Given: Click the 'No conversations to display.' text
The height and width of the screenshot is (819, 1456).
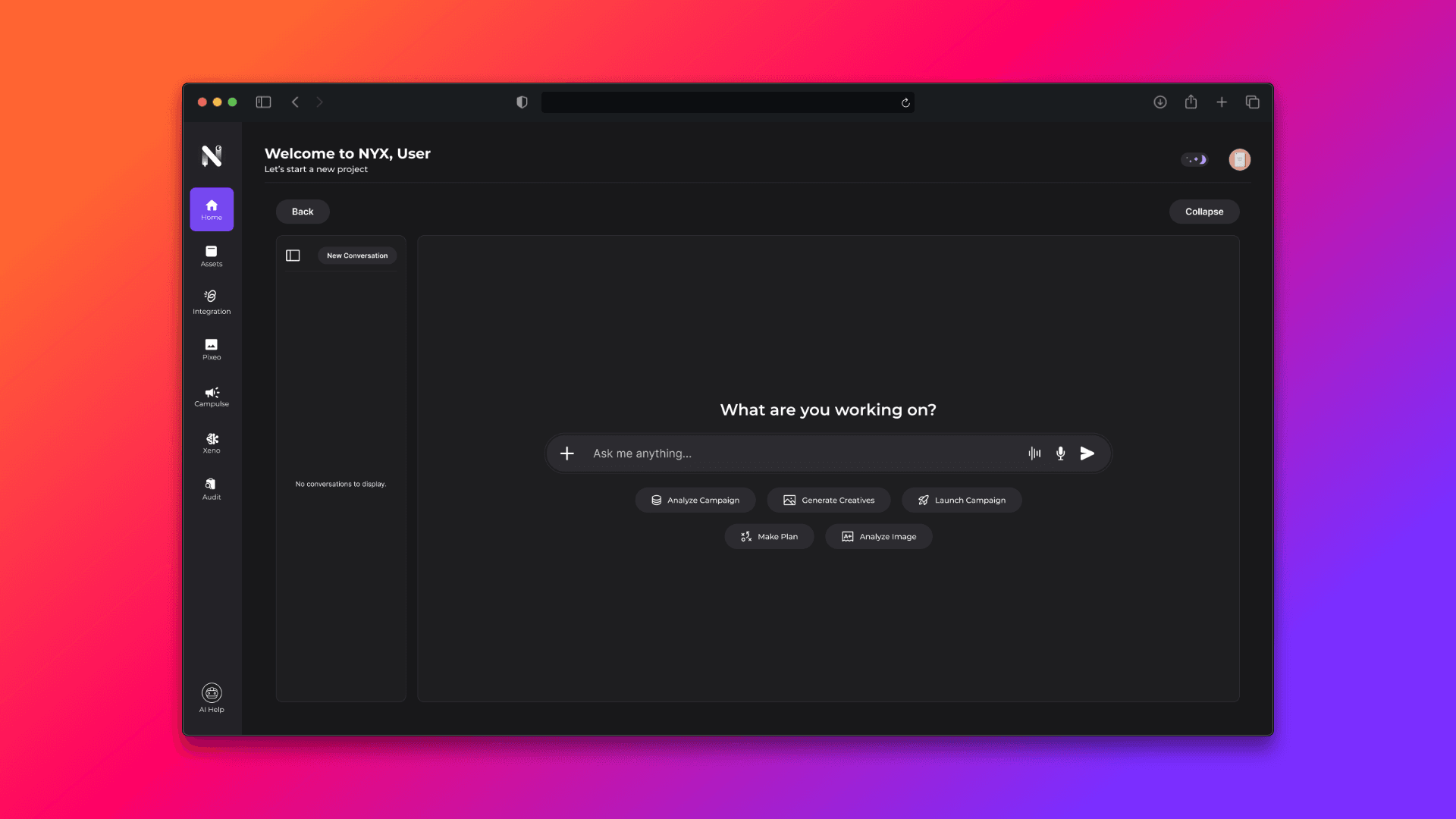Looking at the screenshot, I should tap(340, 484).
